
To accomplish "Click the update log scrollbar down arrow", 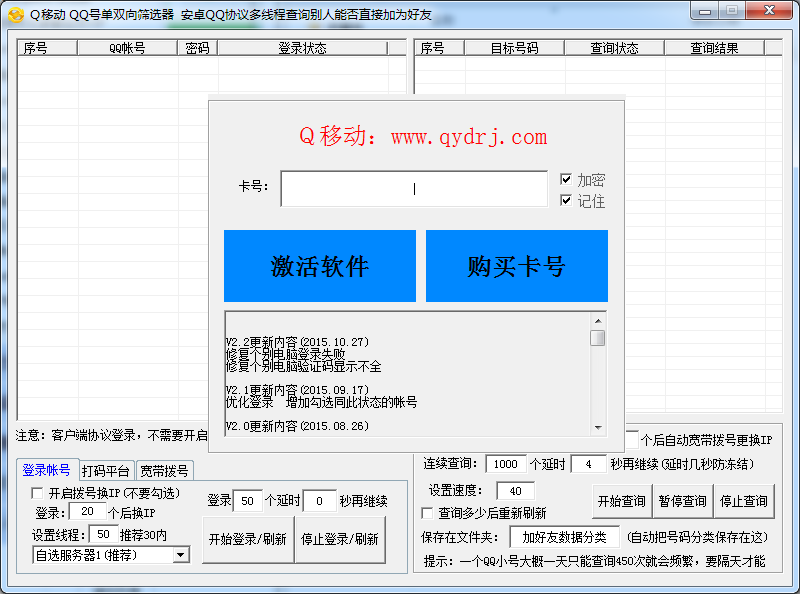I will point(598,428).
